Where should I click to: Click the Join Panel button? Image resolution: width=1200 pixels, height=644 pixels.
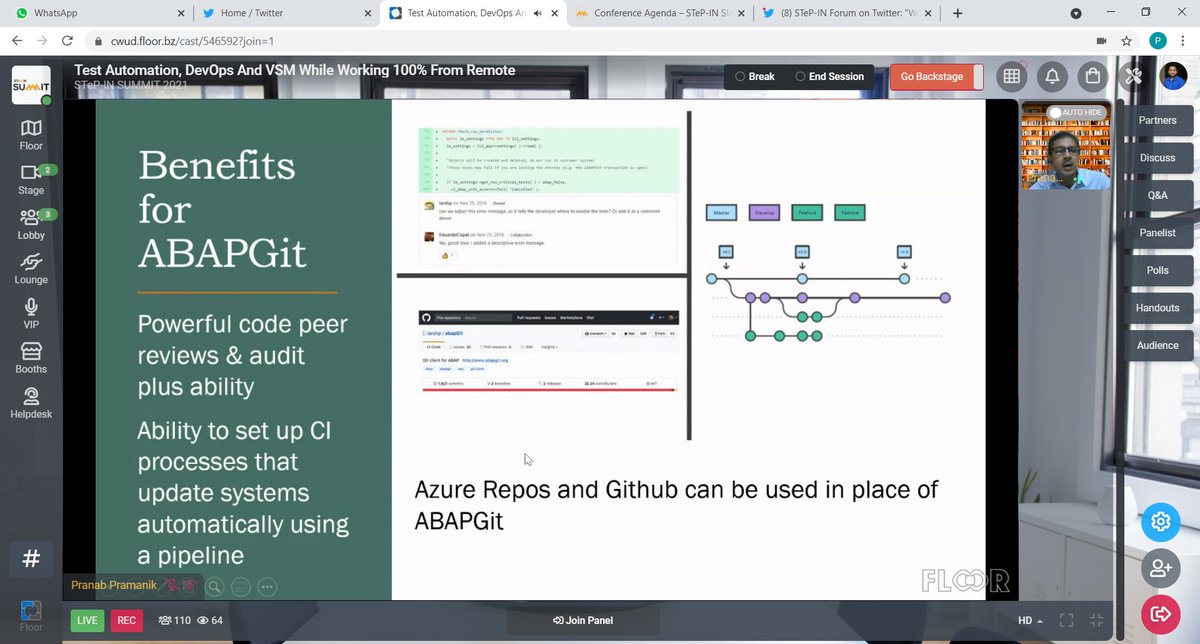pyautogui.click(x=583, y=621)
